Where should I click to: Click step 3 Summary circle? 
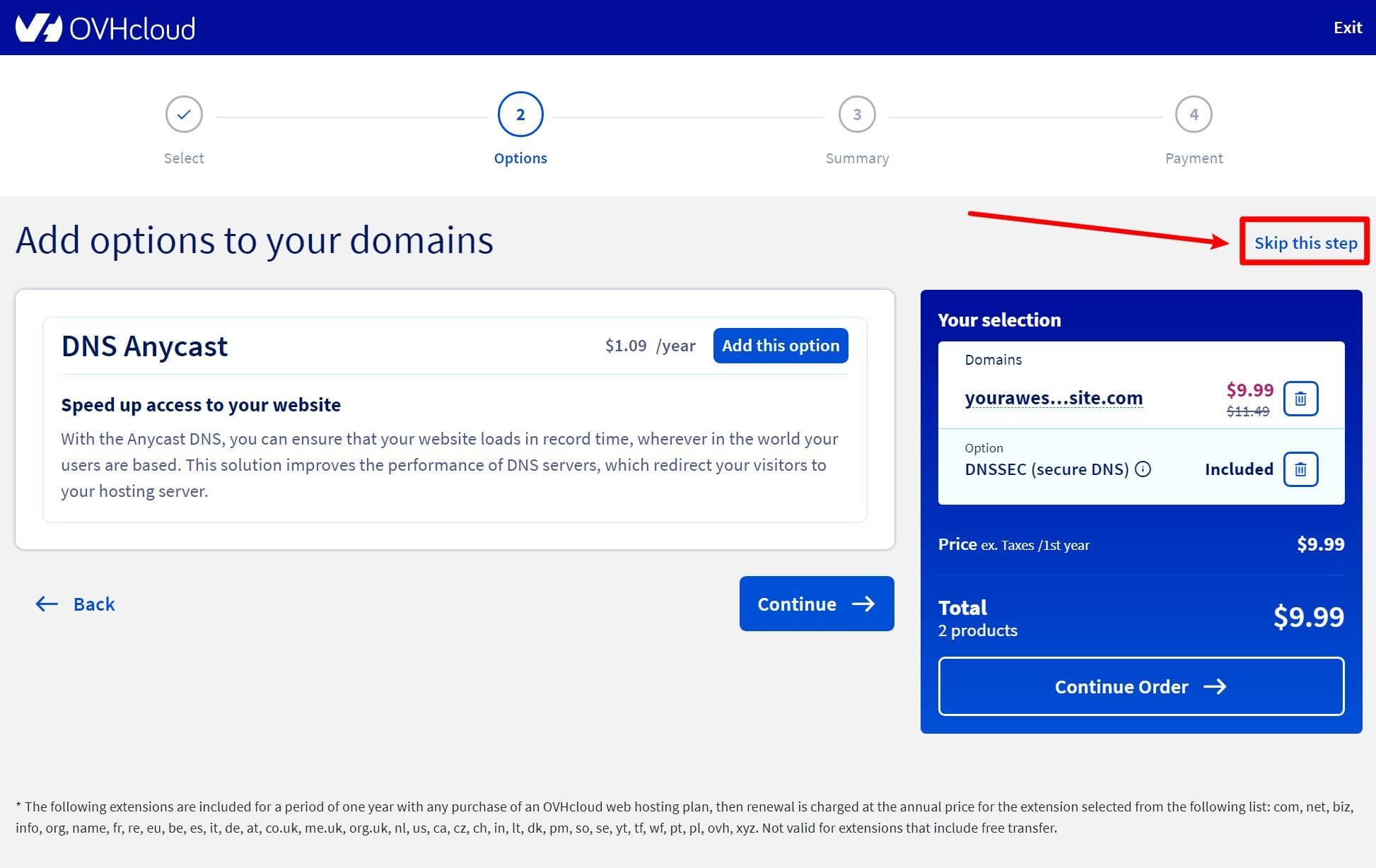tap(857, 115)
